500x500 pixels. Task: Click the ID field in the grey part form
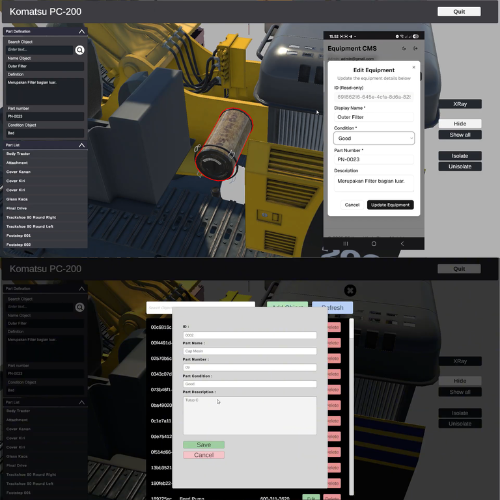point(250,335)
